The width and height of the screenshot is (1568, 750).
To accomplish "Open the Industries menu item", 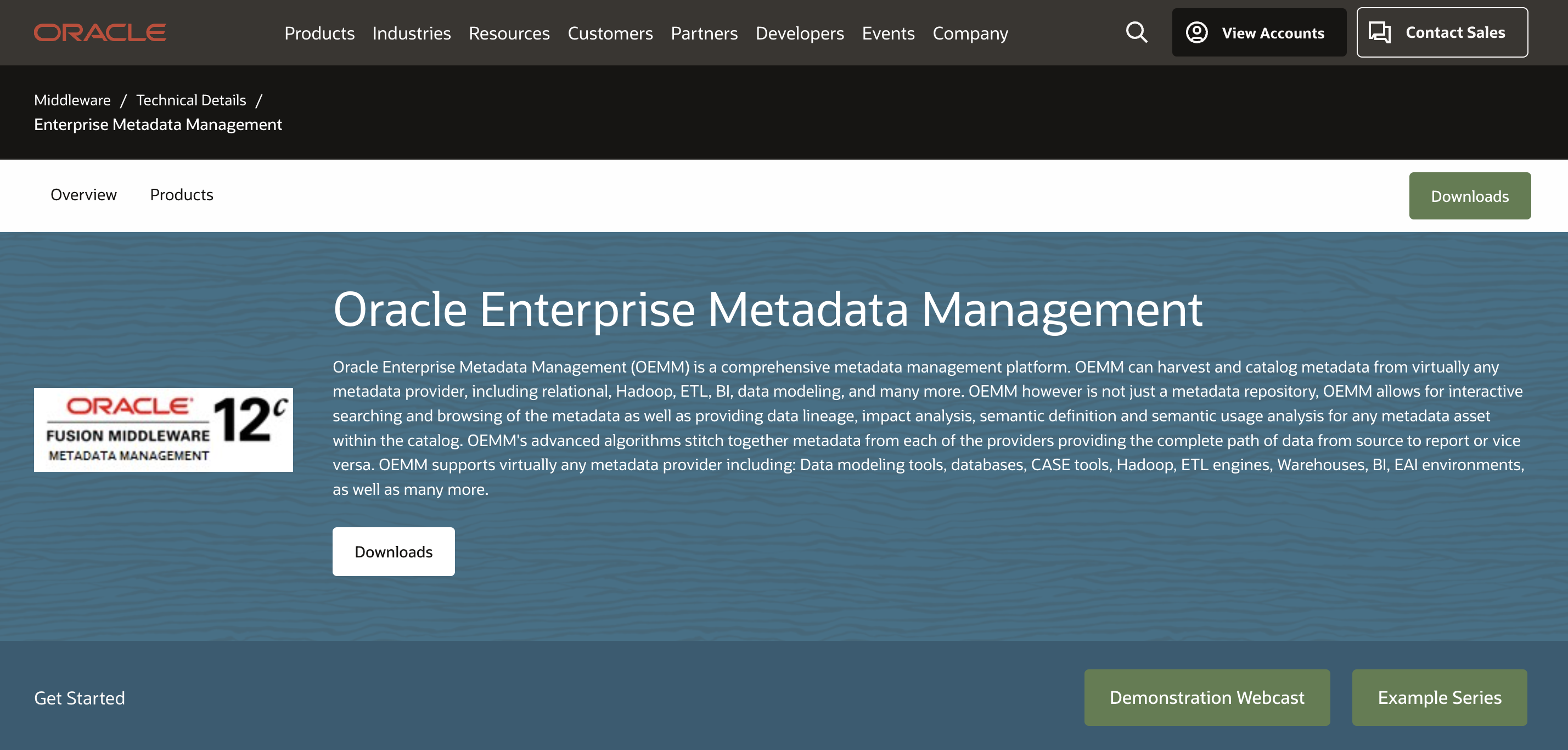I will 411,32.
